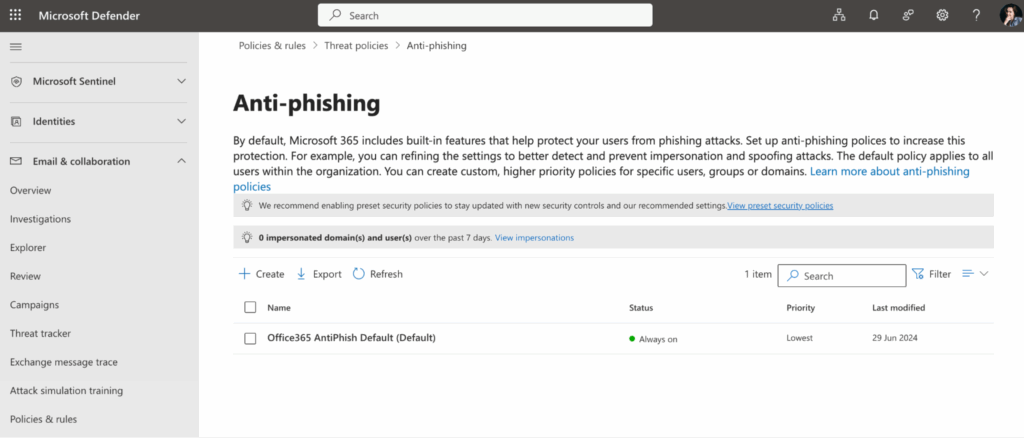The image size is (1024, 438).
Task: Click the lightbulb icon beside impersonation notice
Action: click(247, 238)
